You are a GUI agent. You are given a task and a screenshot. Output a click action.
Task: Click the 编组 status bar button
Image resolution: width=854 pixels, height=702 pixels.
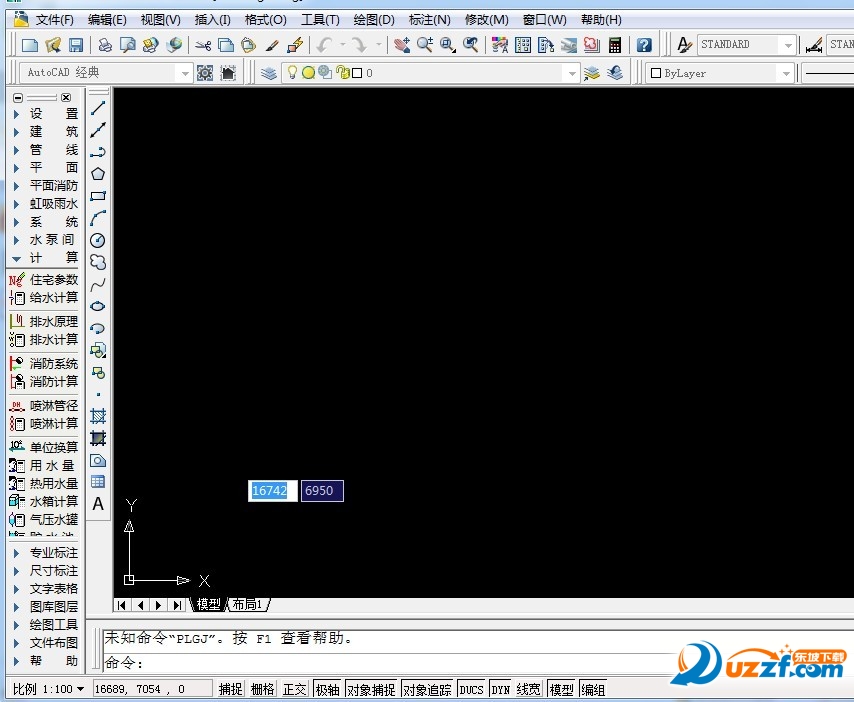[593, 689]
